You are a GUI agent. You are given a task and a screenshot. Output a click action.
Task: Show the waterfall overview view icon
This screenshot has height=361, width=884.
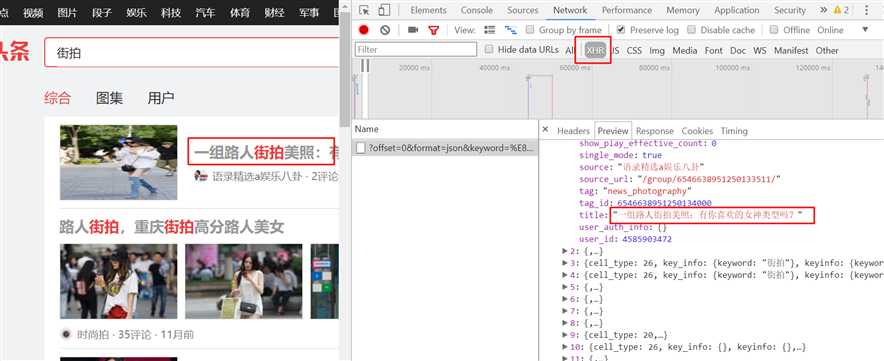(510, 30)
